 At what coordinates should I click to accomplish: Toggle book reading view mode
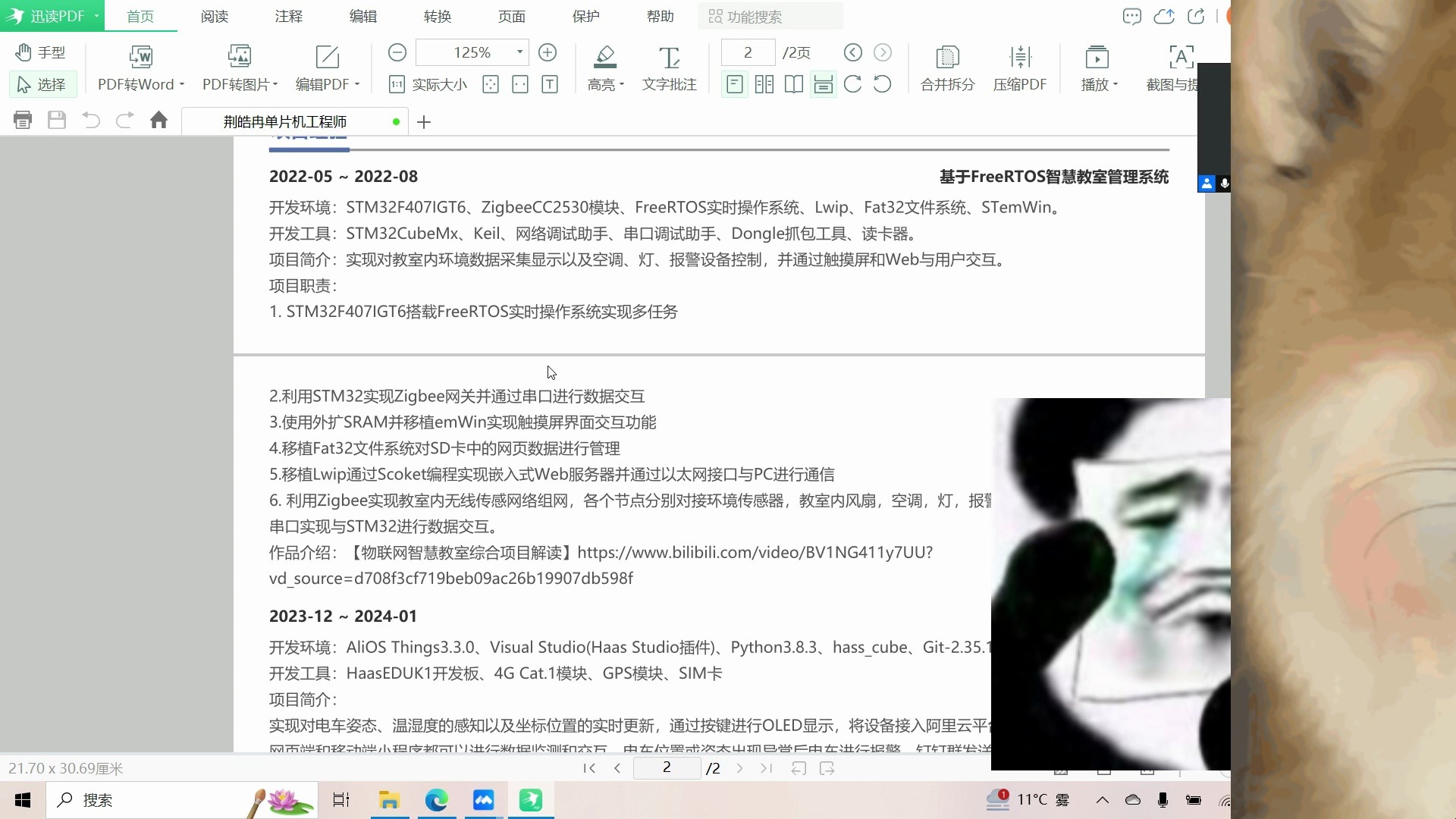click(x=794, y=84)
